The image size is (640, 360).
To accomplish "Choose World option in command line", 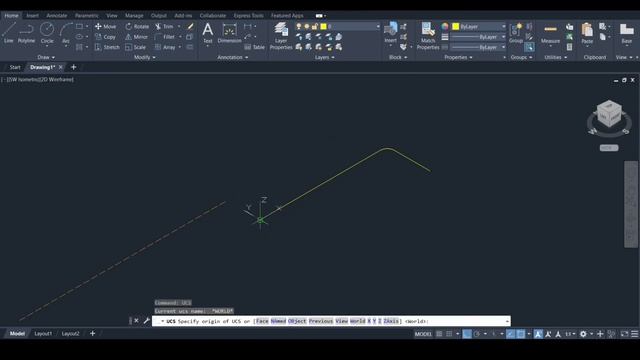I will (358, 321).
